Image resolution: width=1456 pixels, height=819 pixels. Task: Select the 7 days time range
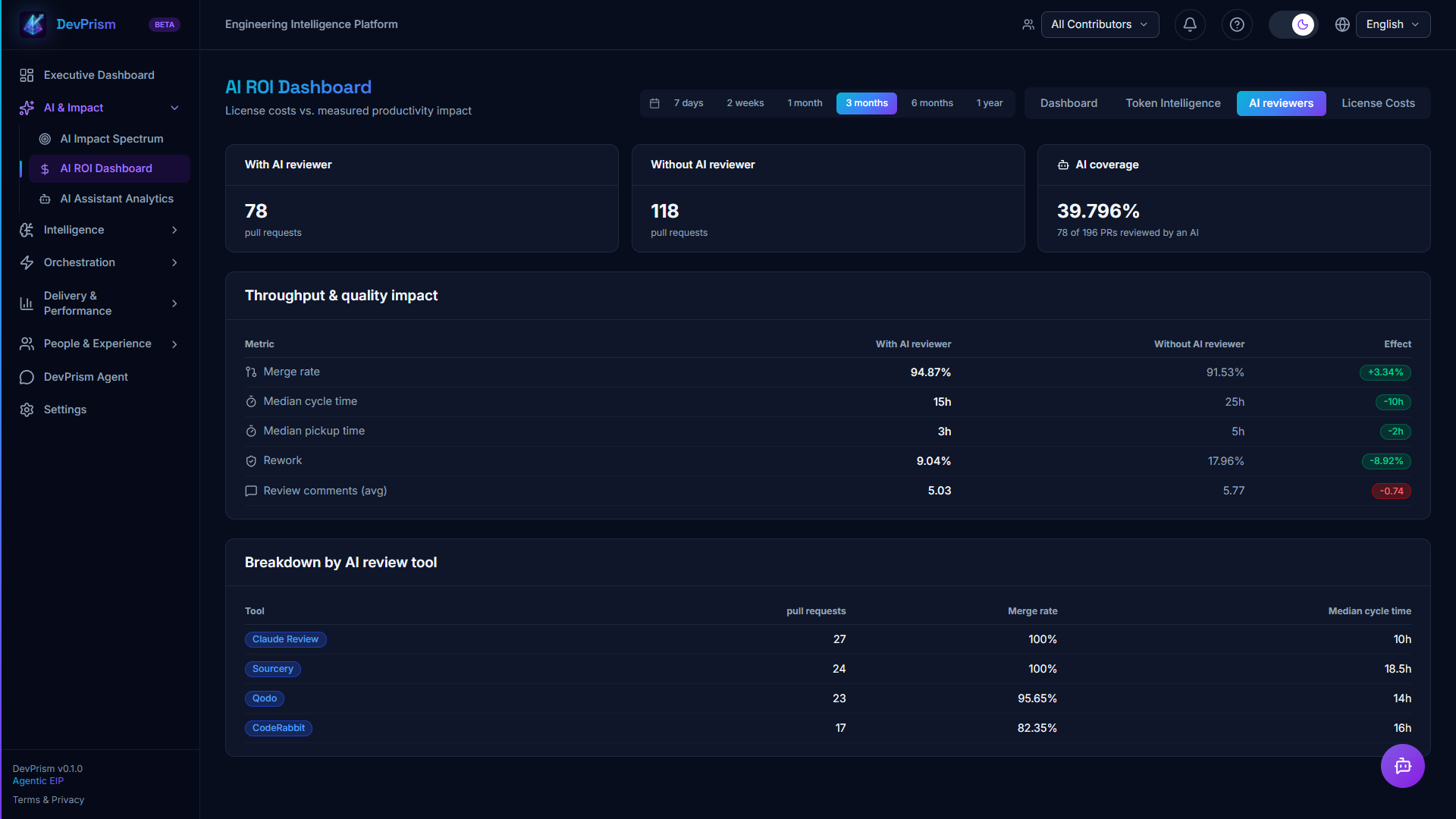[689, 103]
